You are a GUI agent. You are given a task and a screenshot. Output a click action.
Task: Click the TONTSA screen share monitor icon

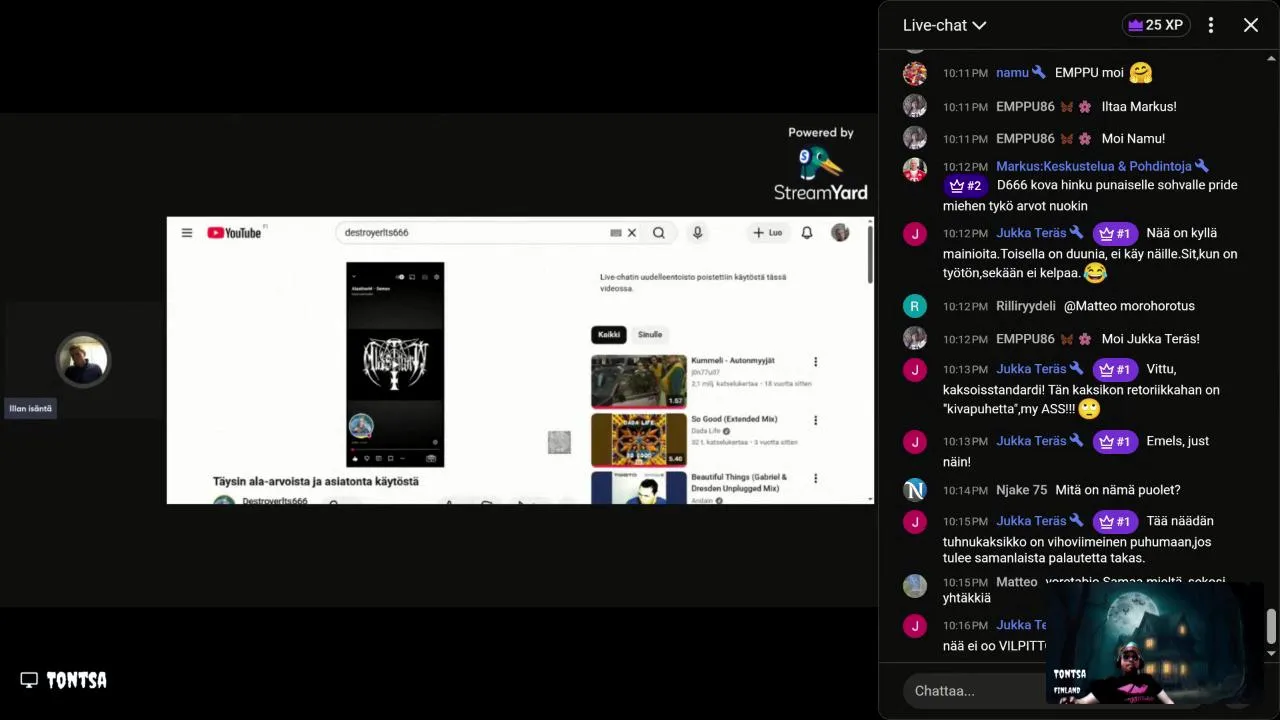point(29,680)
